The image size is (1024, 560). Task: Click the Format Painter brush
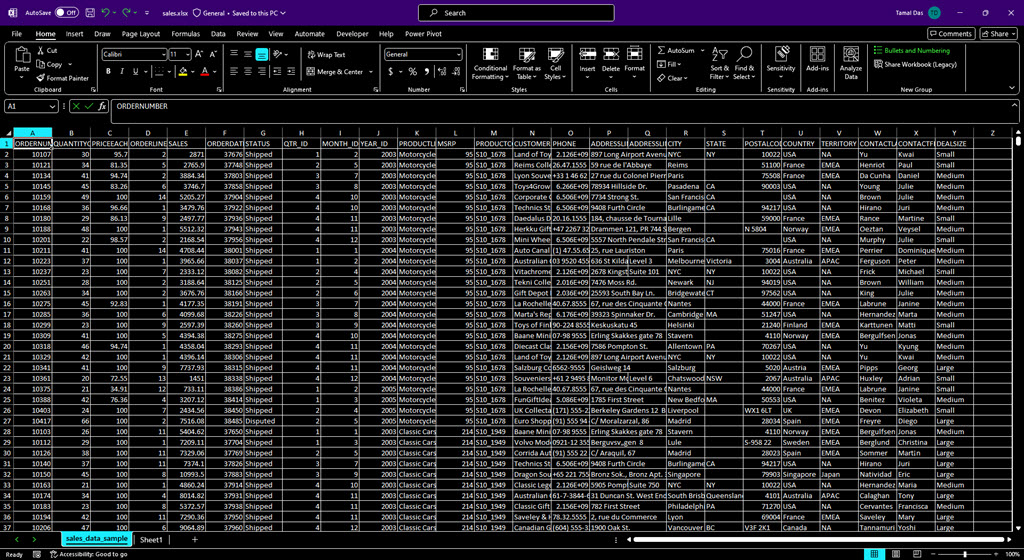tap(41, 78)
